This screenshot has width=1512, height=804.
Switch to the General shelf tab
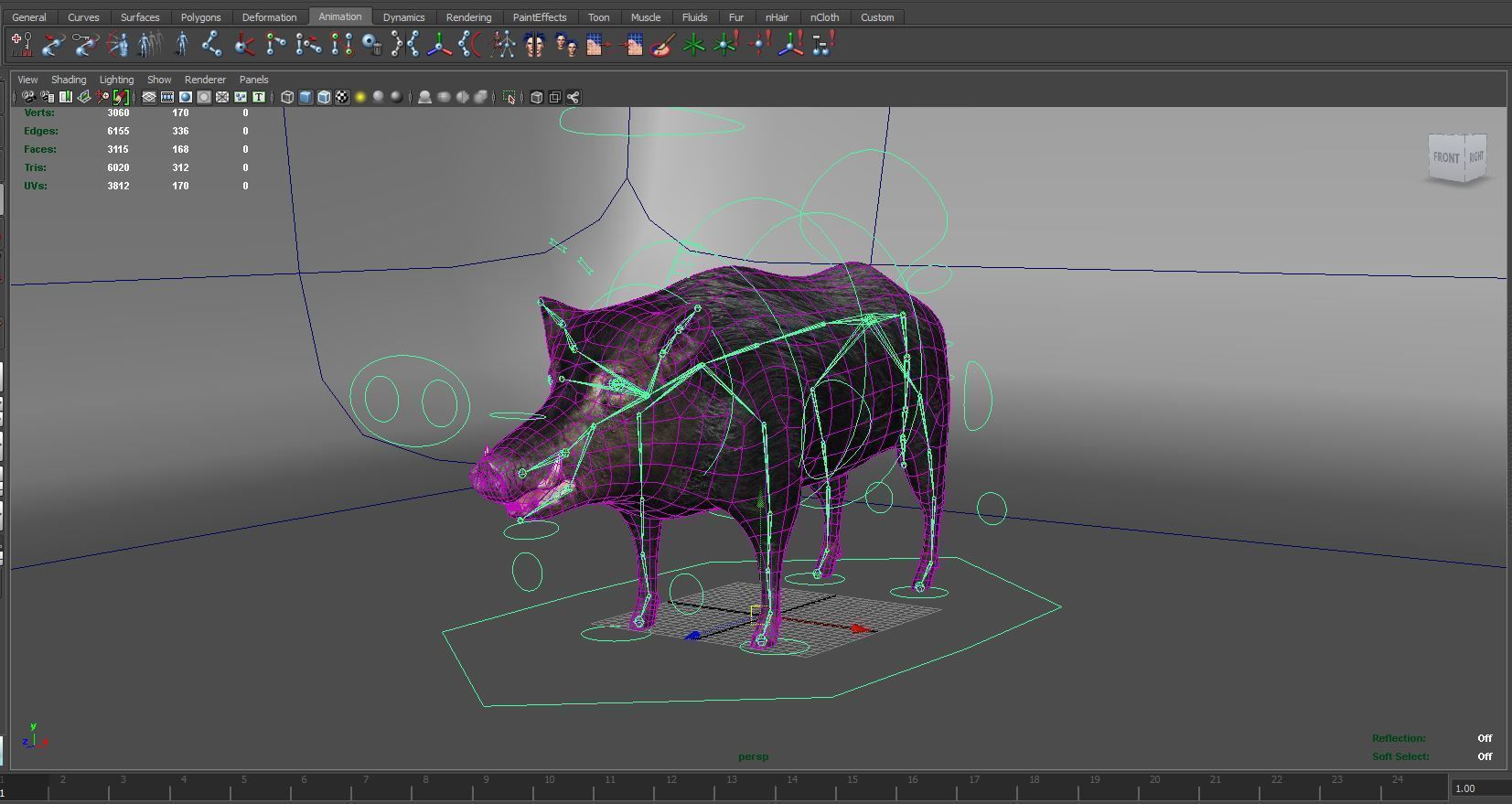tap(29, 17)
